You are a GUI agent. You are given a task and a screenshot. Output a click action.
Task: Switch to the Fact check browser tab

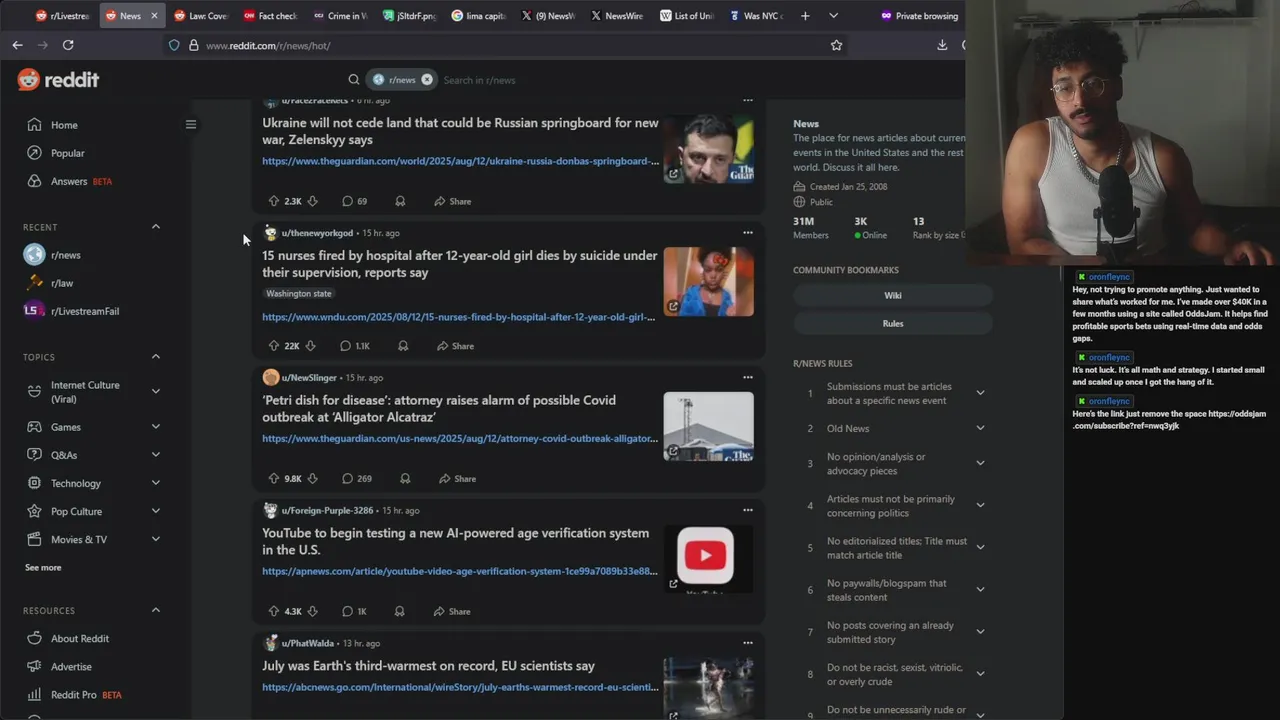270,16
